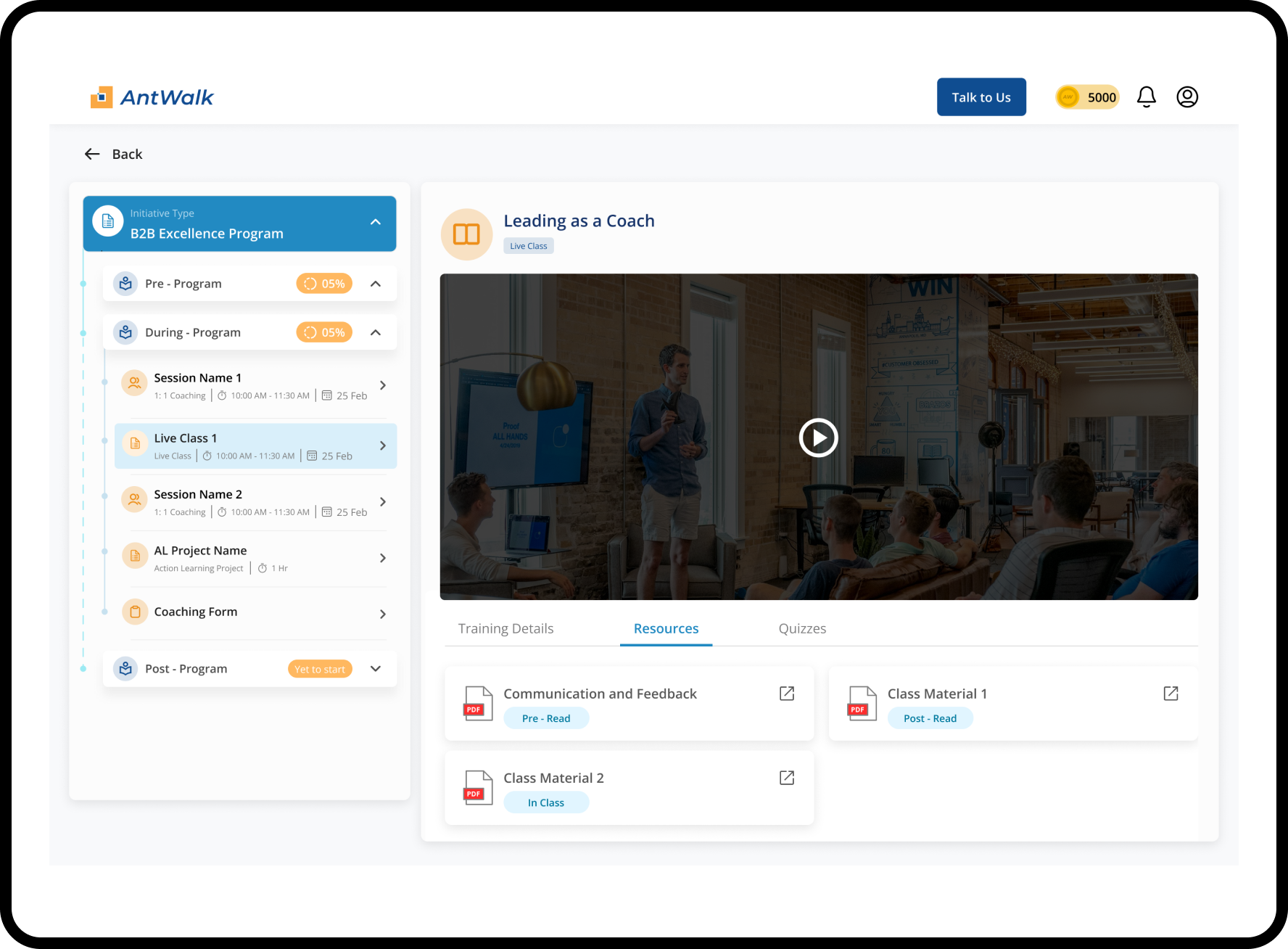Screen dimensions: 1288x949
Task: Click the Leading as a Coach book icon
Action: tap(466, 234)
